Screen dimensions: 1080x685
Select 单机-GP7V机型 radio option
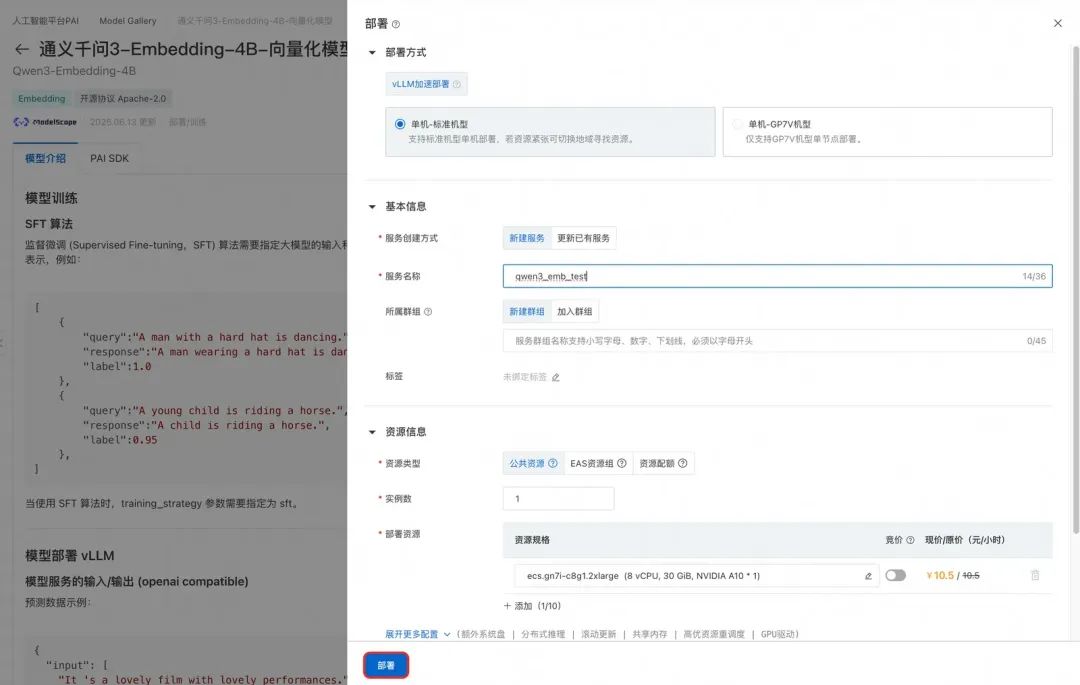tap(738, 124)
